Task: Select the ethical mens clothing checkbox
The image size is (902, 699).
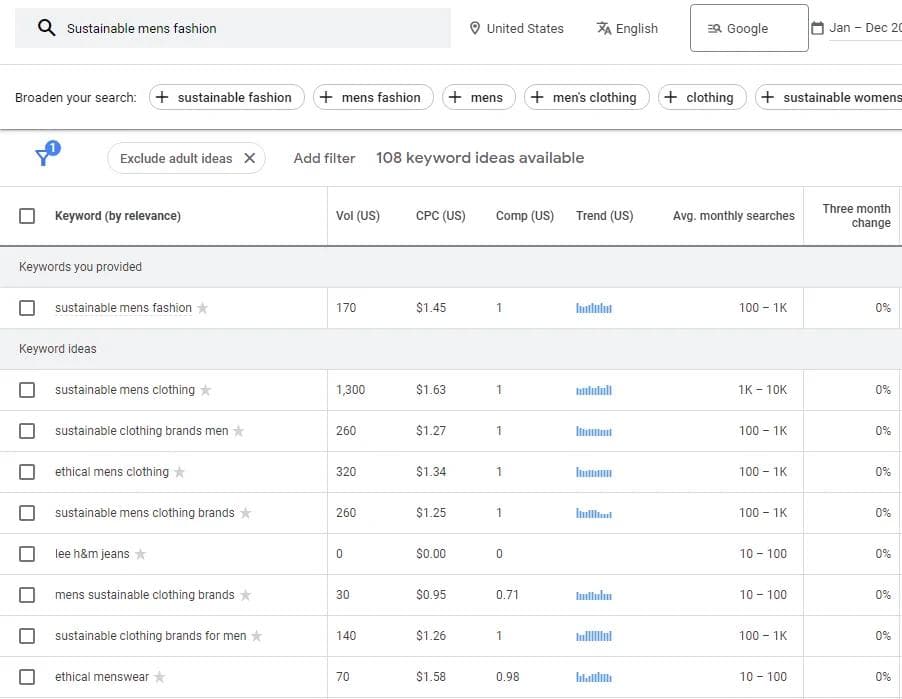Action: coord(27,472)
